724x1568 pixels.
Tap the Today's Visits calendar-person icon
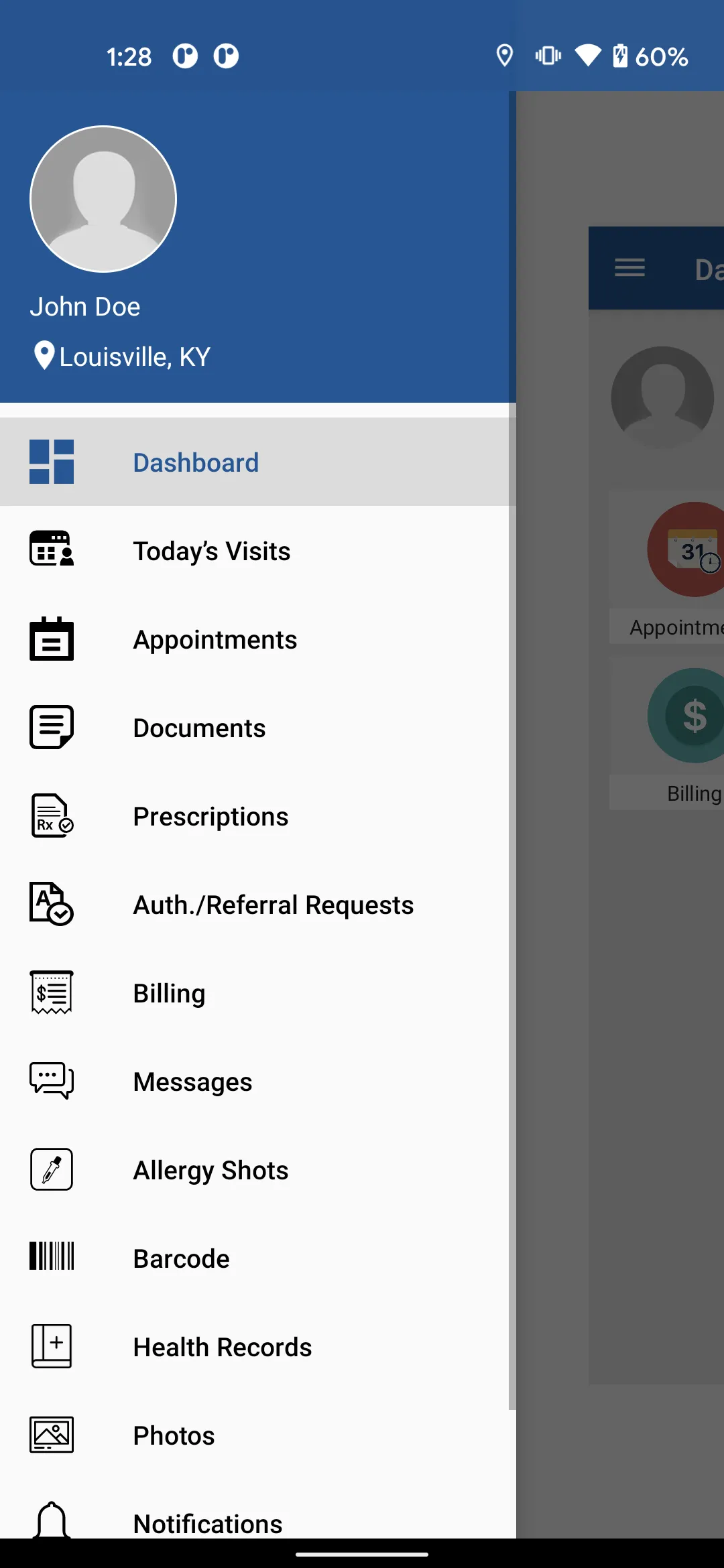52,549
